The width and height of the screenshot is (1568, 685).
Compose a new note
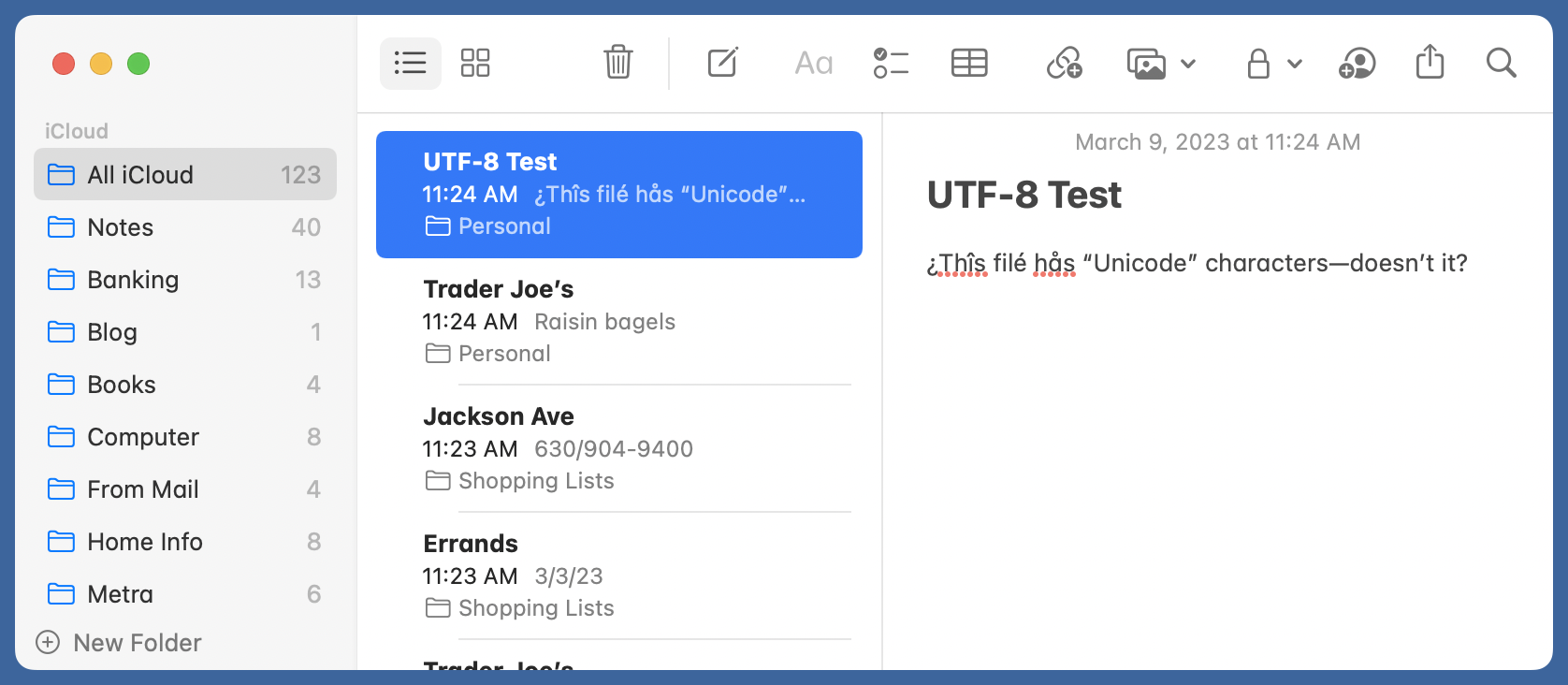tap(722, 64)
